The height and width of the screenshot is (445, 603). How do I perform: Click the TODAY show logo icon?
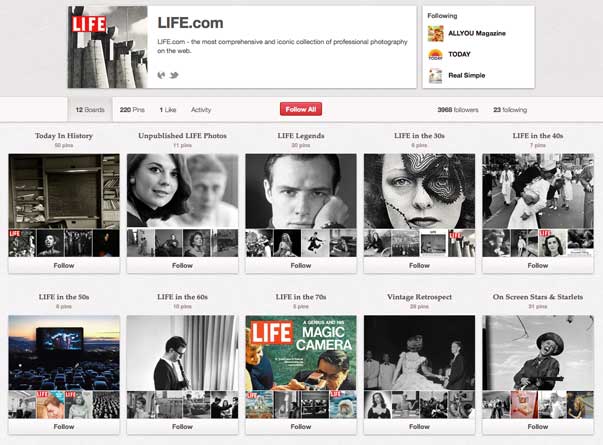tap(435, 54)
